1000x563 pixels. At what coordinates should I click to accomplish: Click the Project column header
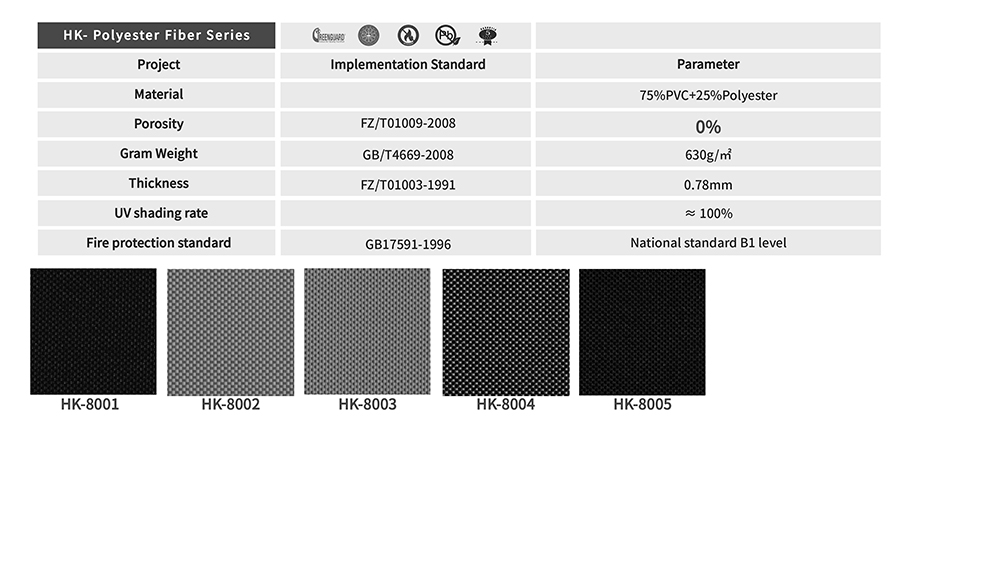[158, 65]
